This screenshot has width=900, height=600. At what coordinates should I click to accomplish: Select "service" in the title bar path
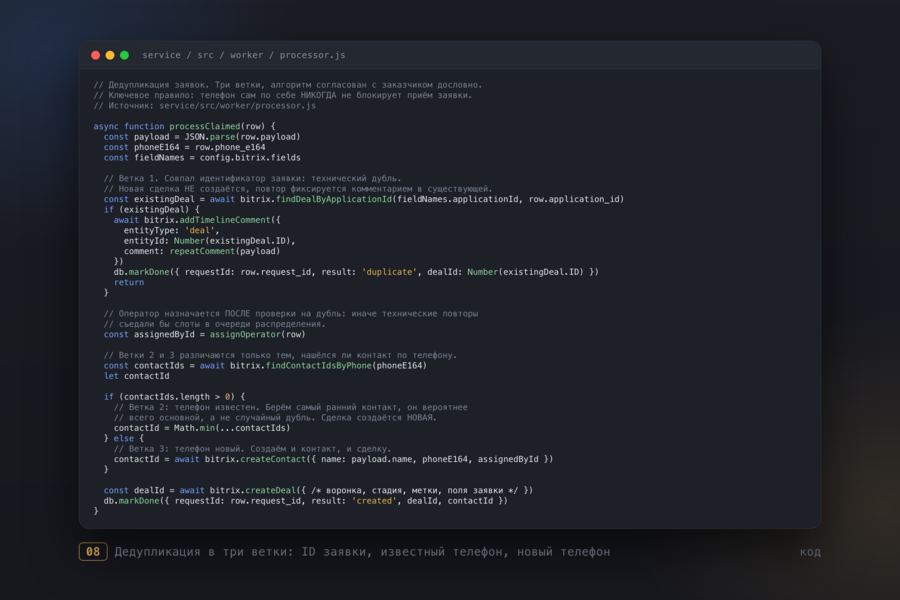pyautogui.click(x=161, y=55)
